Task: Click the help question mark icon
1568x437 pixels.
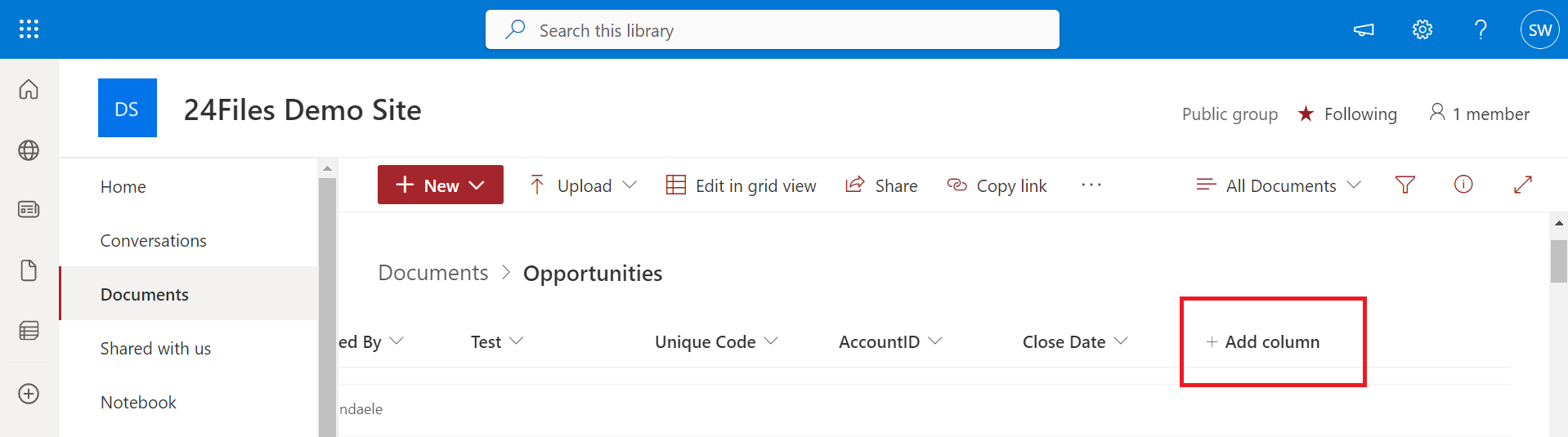Action: coord(1480,30)
